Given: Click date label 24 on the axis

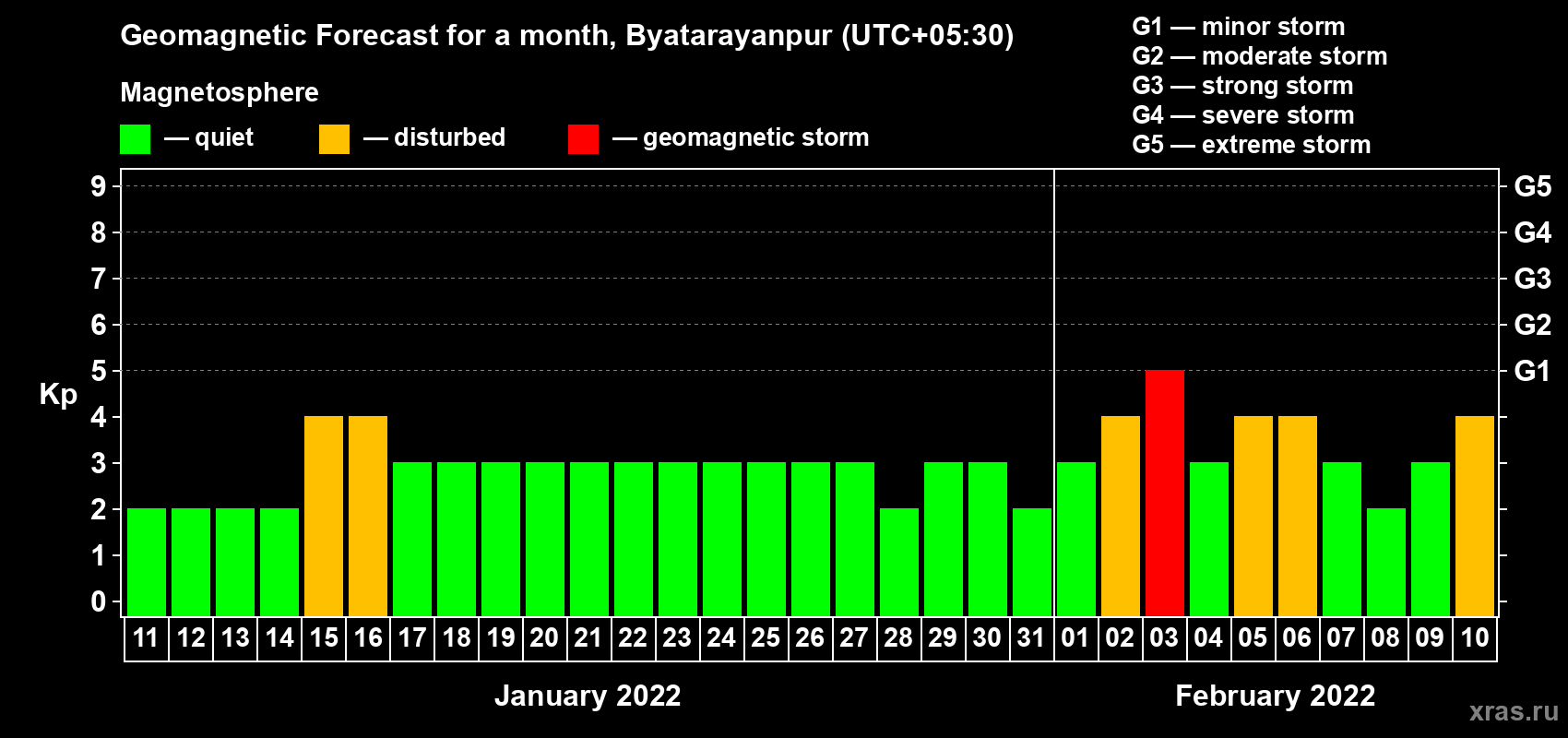Looking at the screenshot, I should pos(722,638).
